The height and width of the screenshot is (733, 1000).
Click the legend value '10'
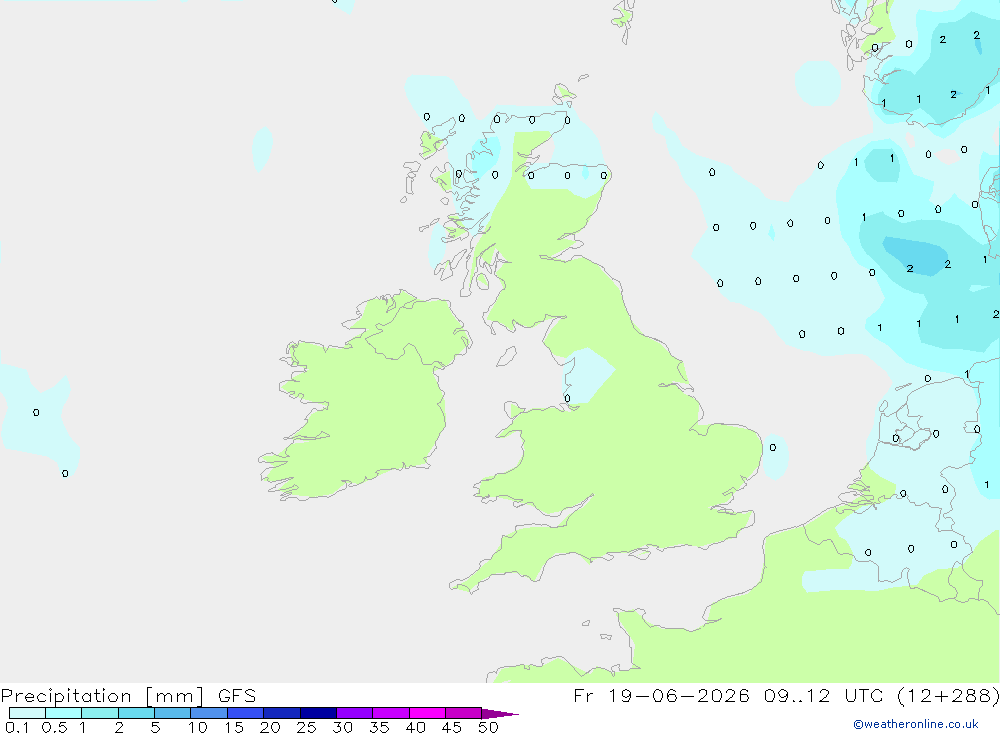(x=197, y=727)
